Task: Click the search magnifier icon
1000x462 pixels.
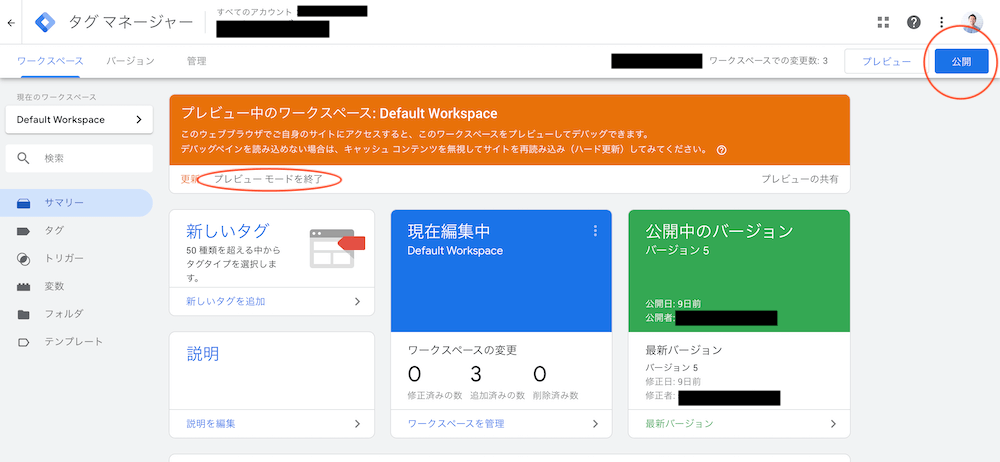Action: 24,158
